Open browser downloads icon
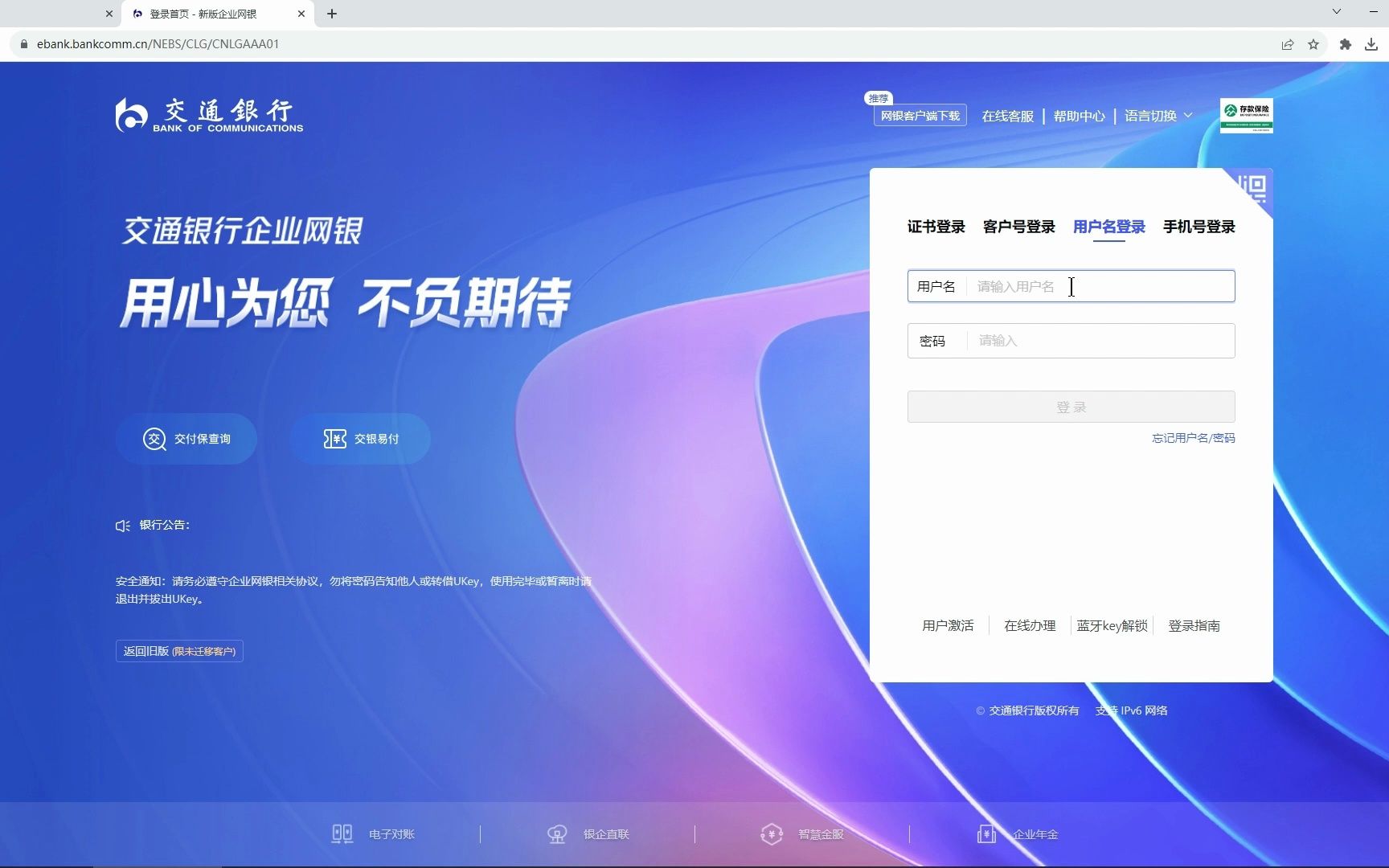 point(1371,44)
